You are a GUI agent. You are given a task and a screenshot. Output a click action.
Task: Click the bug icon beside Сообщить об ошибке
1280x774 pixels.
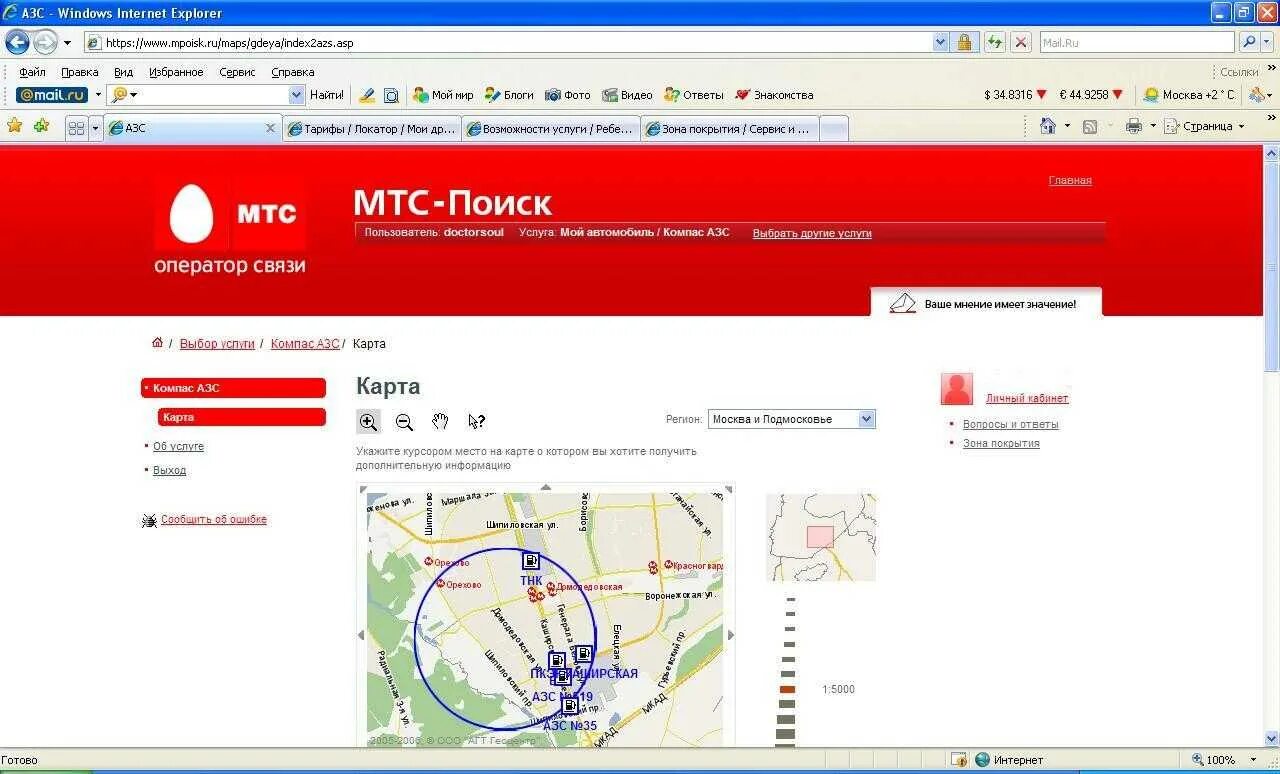[x=149, y=520]
